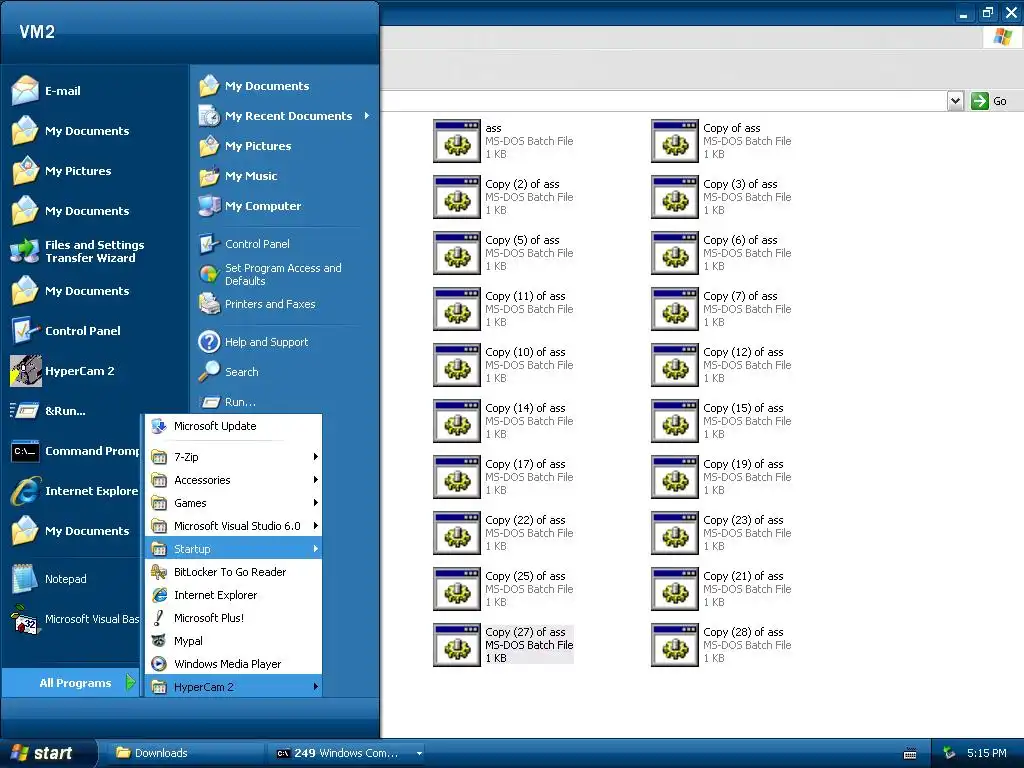Viewport: 1024px width, 768px height.
Task: Select Copy (7) of ass batch file
Action: [721, 309]
